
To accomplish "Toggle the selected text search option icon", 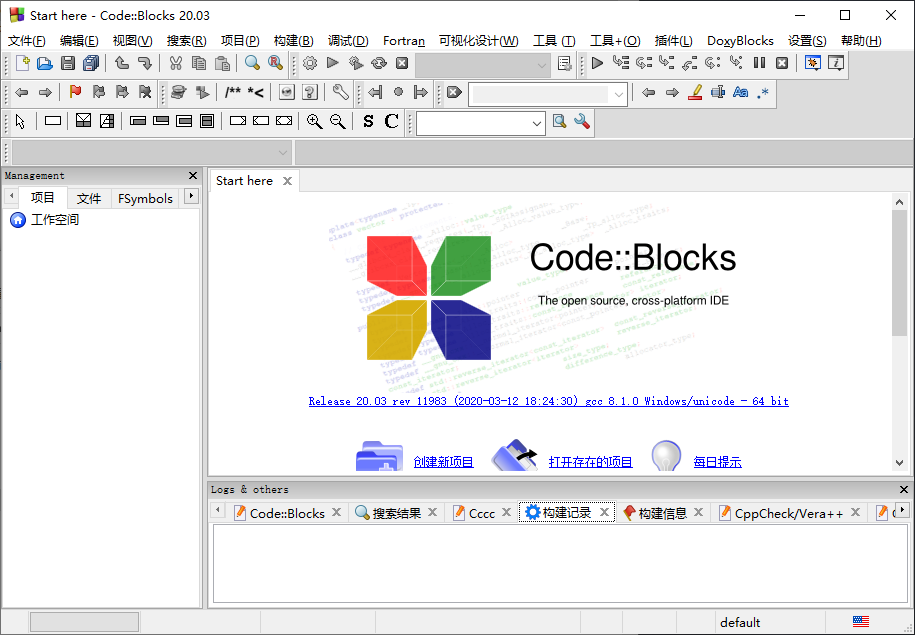I will [x=718, y=92].
